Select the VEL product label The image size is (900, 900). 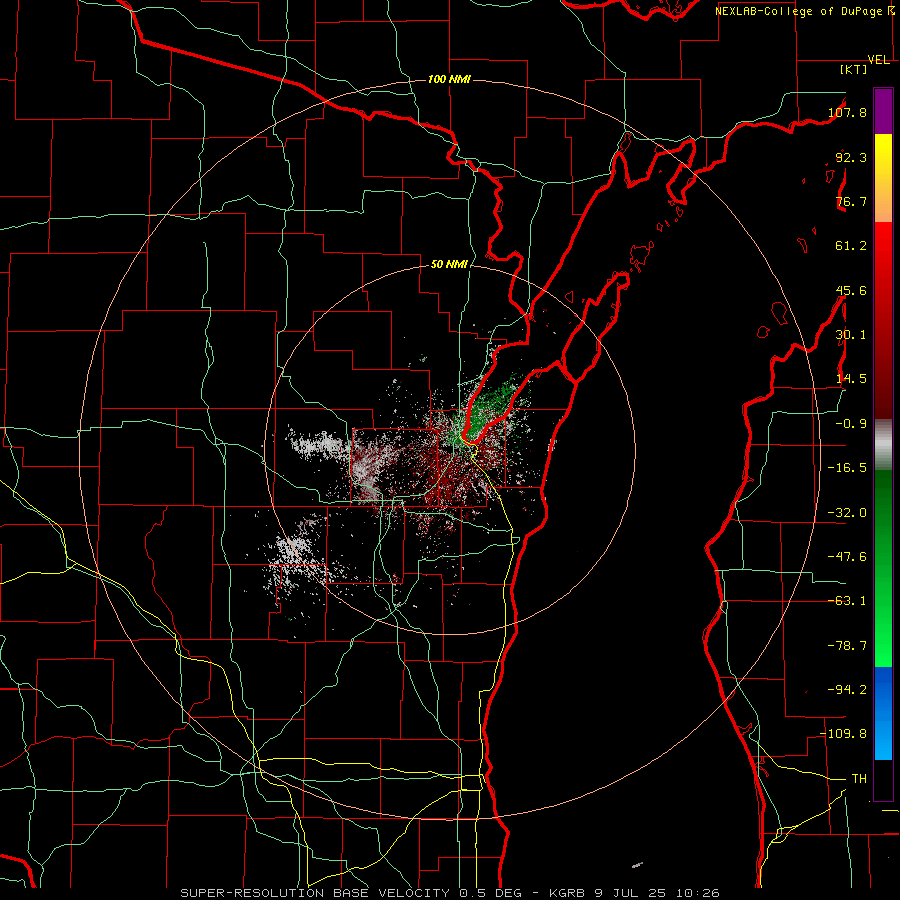(878, 60)
